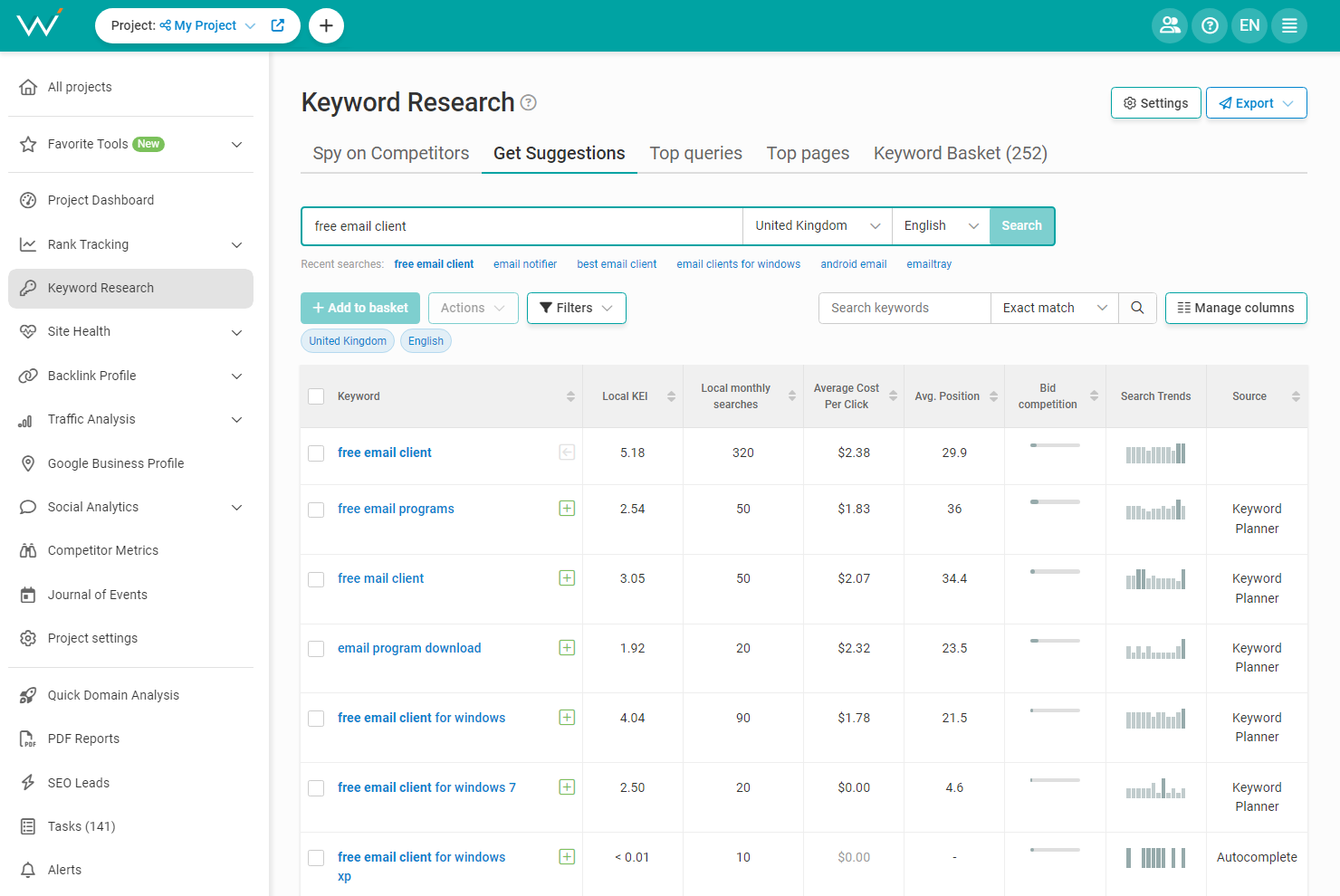Toggle the select-all checkbox in Keyword header
The image size is (1340, 896).
point(316,396)
